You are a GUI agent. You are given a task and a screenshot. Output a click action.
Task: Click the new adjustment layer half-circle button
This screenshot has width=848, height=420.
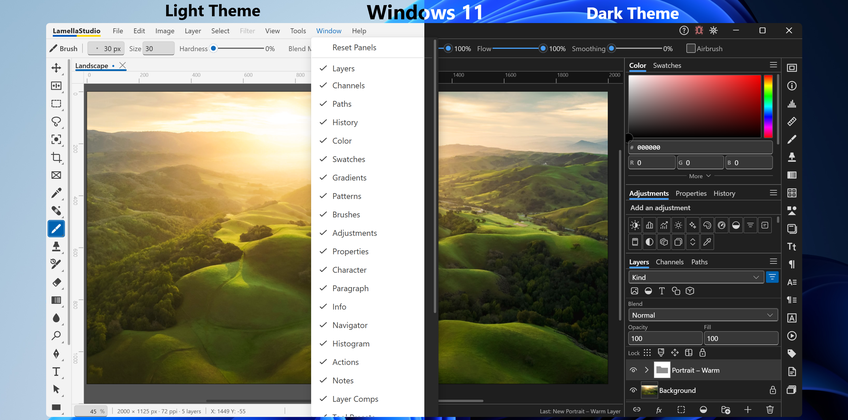[703, 410]
